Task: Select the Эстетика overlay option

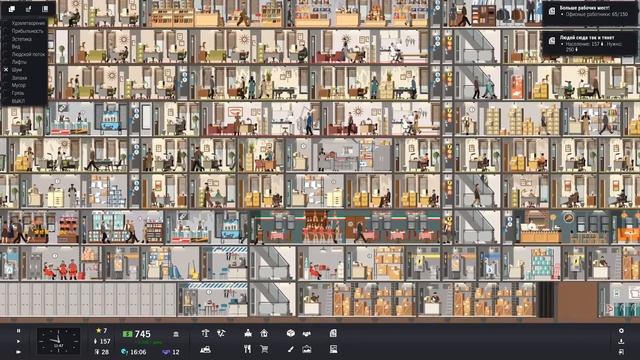Action: point(22,39)
